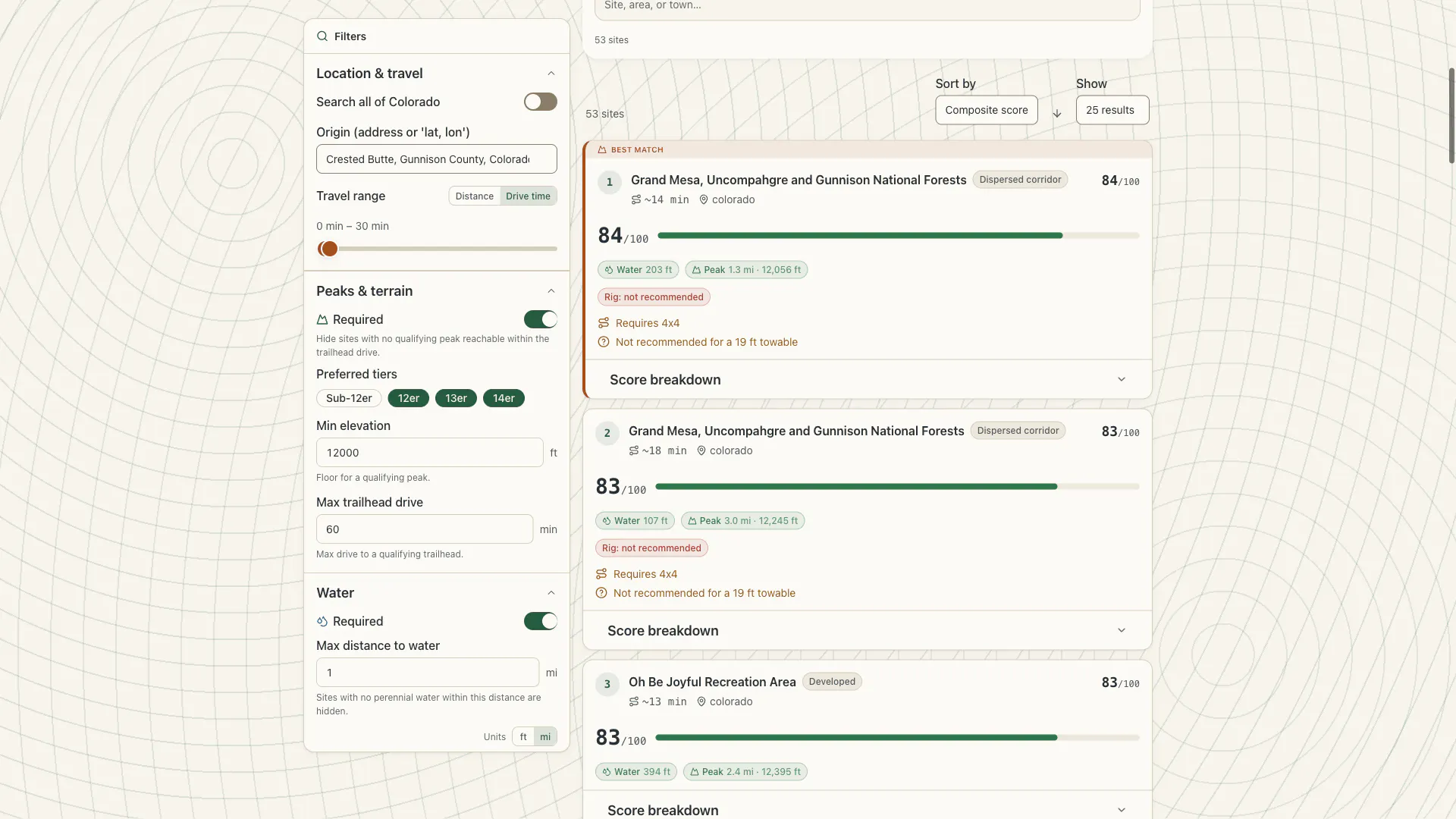Click the Requires 4x4 icon on the ~18 min card
The image size is (1456, 819).
(601, 574)
